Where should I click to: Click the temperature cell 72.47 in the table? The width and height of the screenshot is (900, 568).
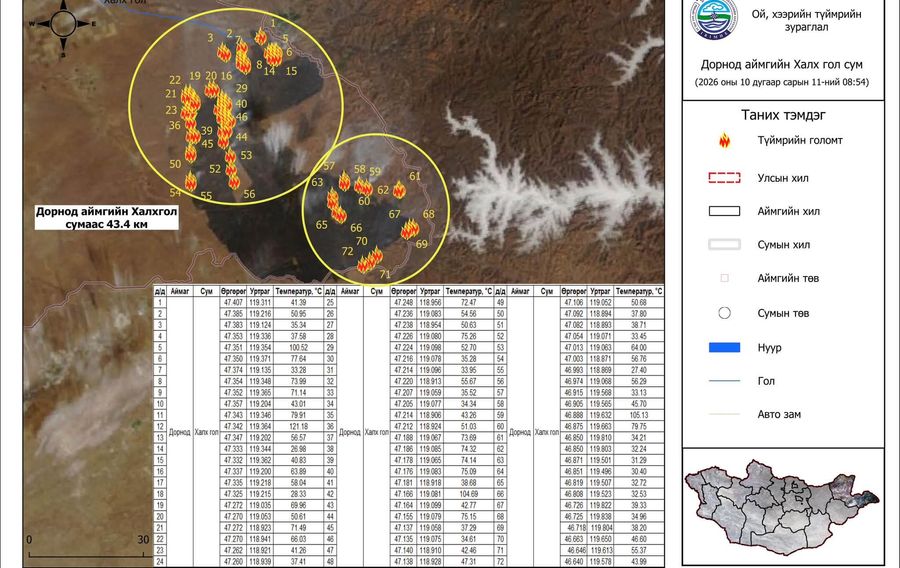[x=468, y=302]
